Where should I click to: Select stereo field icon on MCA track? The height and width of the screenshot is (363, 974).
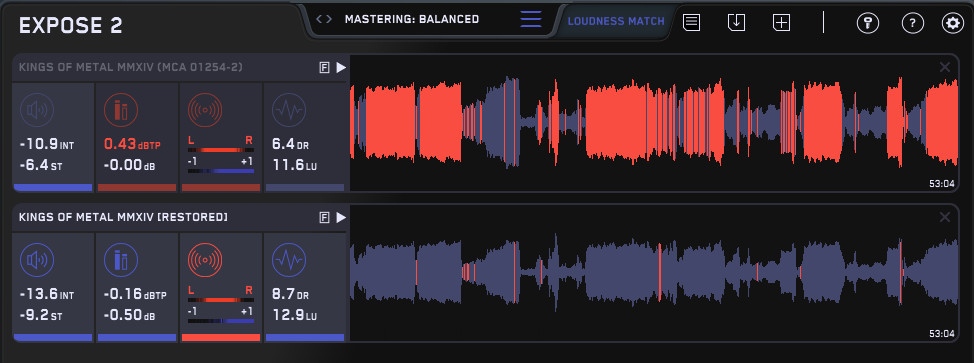pyautogui.click(x=204, y=111)
